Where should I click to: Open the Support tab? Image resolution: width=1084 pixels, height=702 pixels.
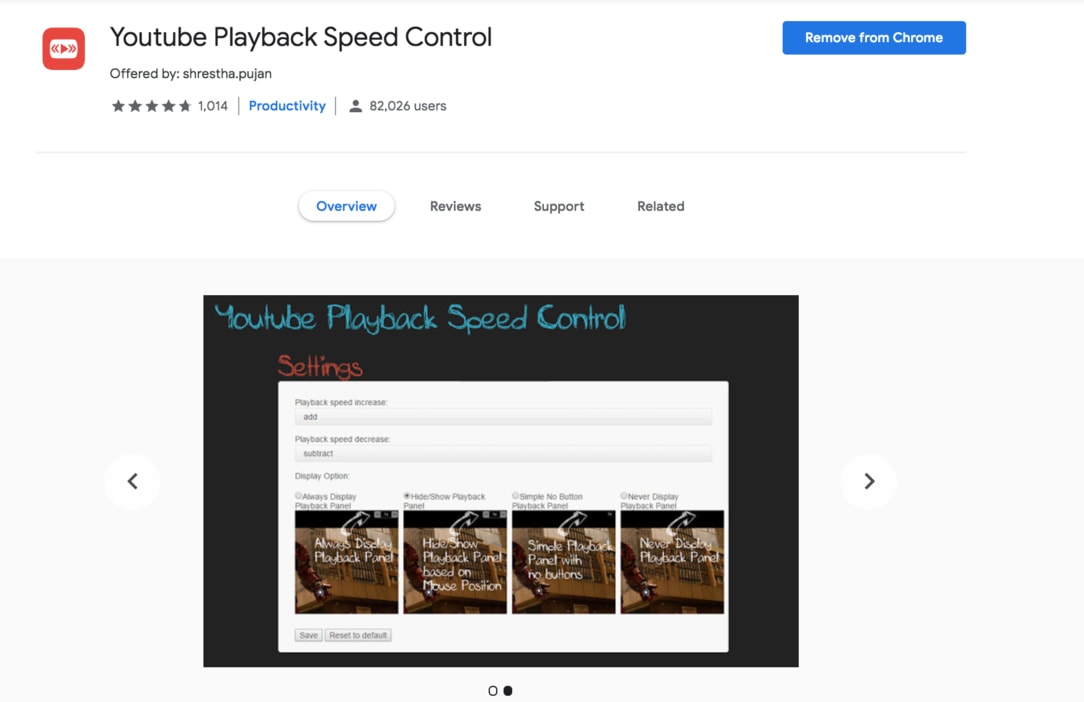(x=559, y=206)
